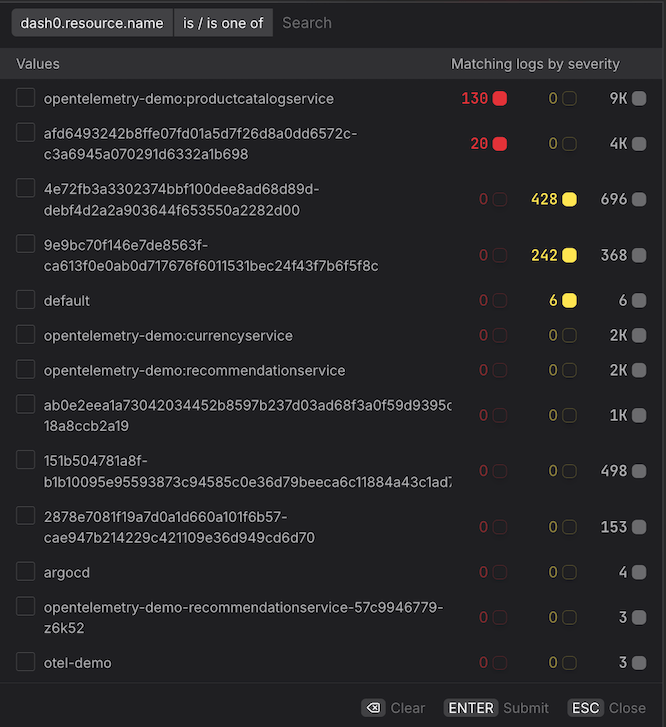Click the ESC key badge
Screen dimensions: 666x727
(585, 708)
